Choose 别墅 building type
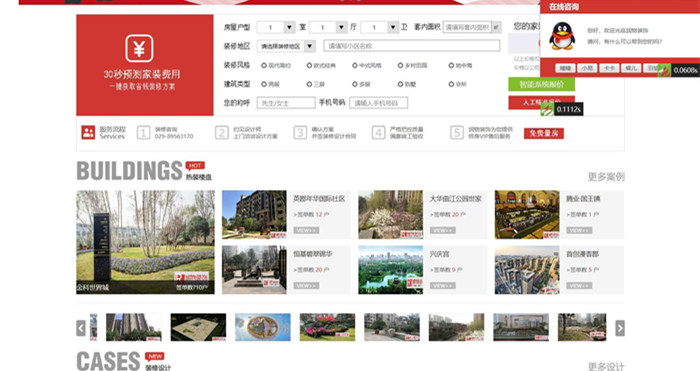The height and width of the screenshot is (371, 700). coord(400,84)
